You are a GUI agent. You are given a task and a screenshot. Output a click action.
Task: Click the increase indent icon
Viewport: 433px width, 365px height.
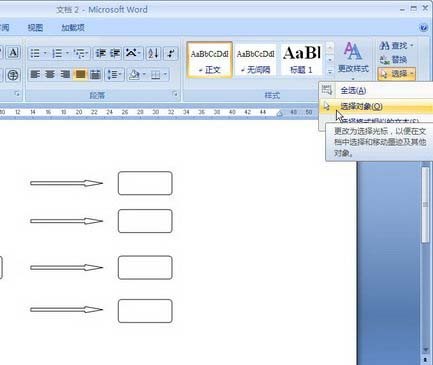pos(115,53)
